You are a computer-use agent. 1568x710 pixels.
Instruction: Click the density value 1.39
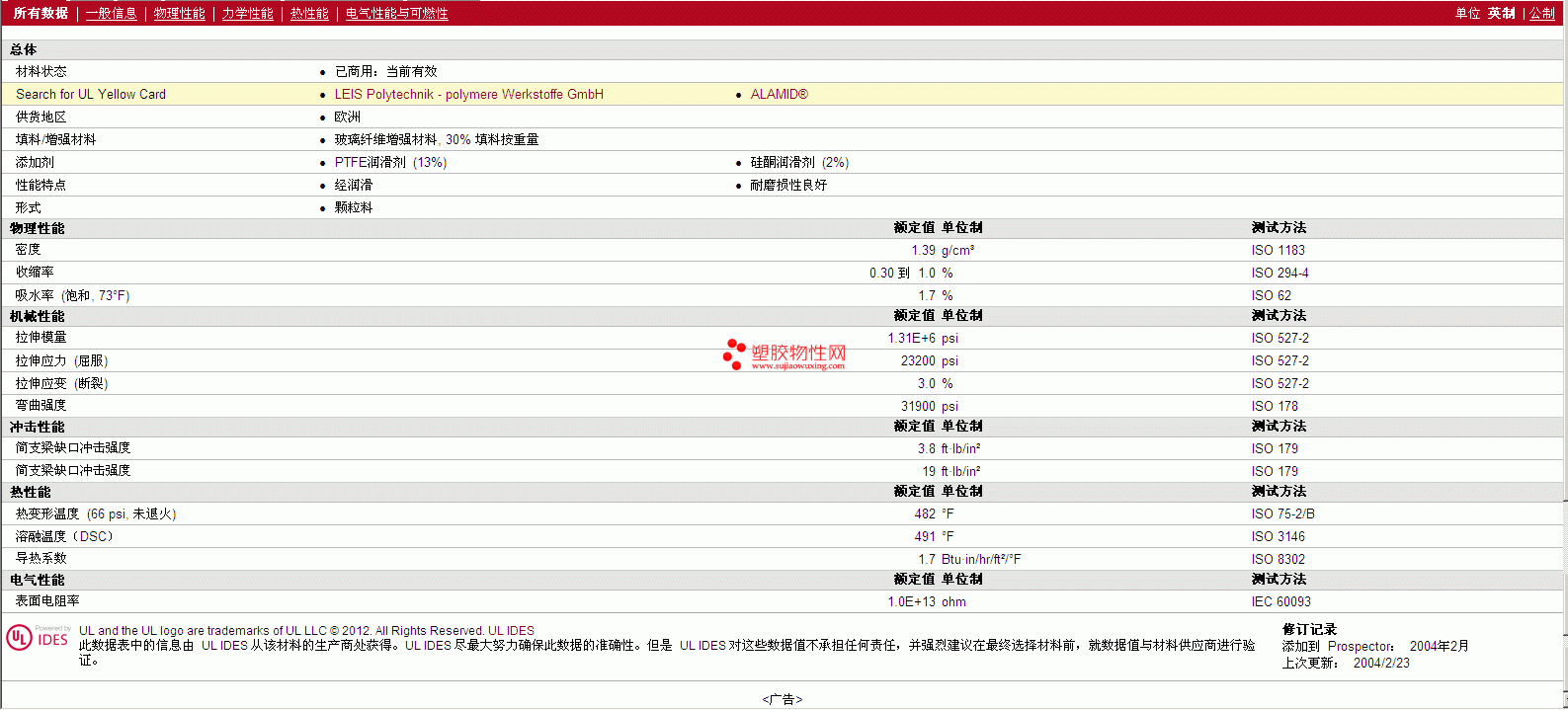pyautogui.click(x=923, y=250)
